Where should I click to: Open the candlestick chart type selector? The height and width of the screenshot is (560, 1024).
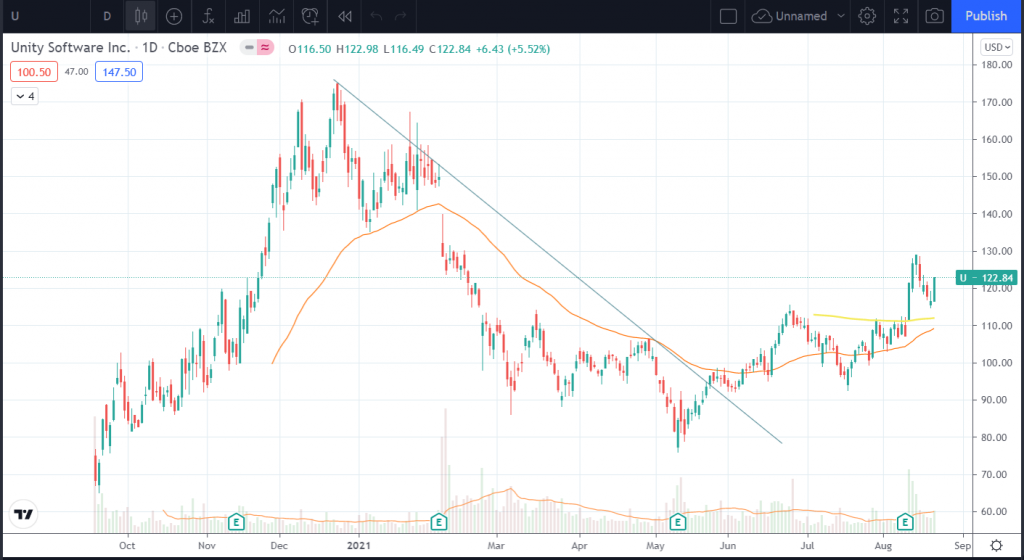(x=140, y=16)
